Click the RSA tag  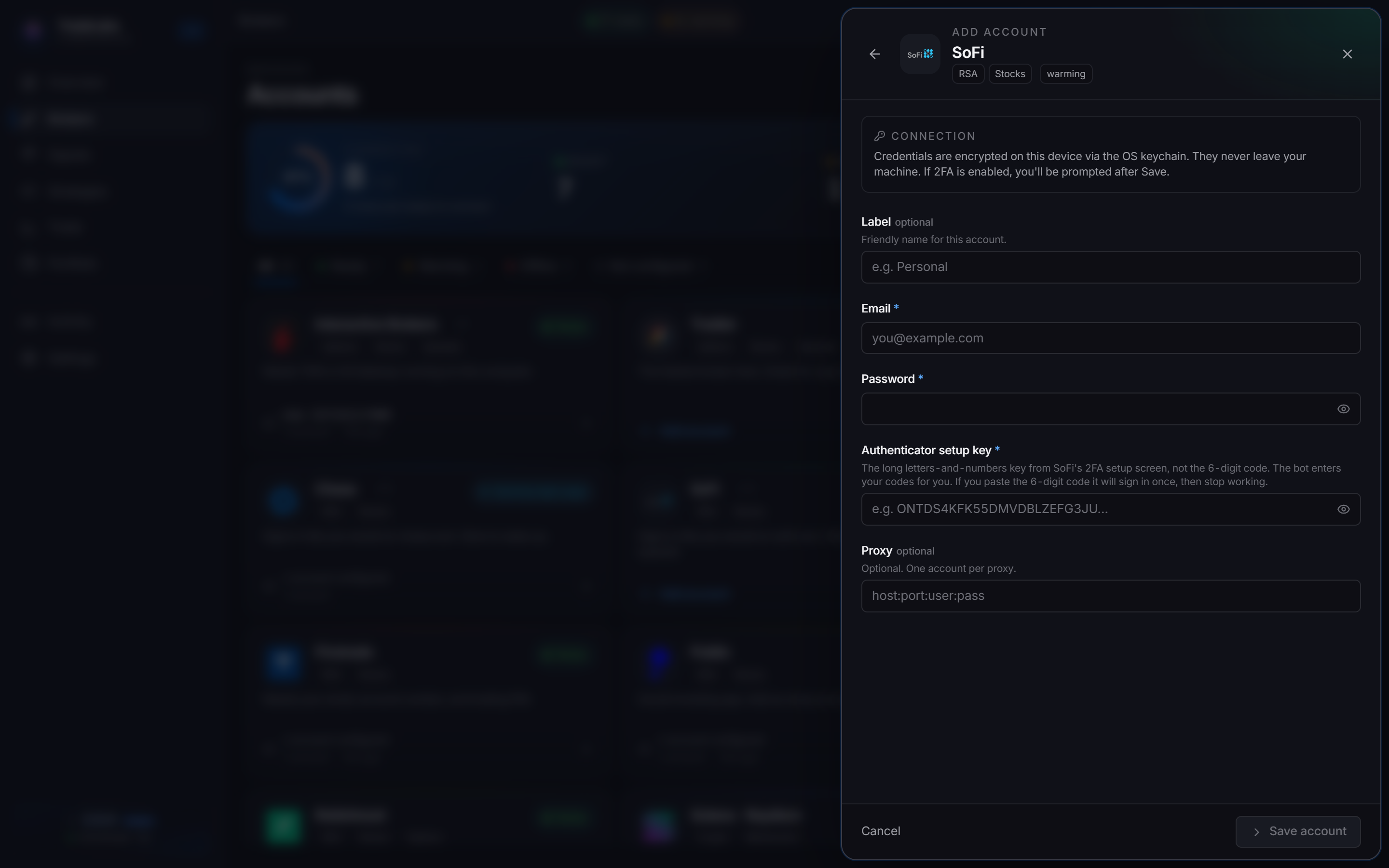click(x=967, y=74)
